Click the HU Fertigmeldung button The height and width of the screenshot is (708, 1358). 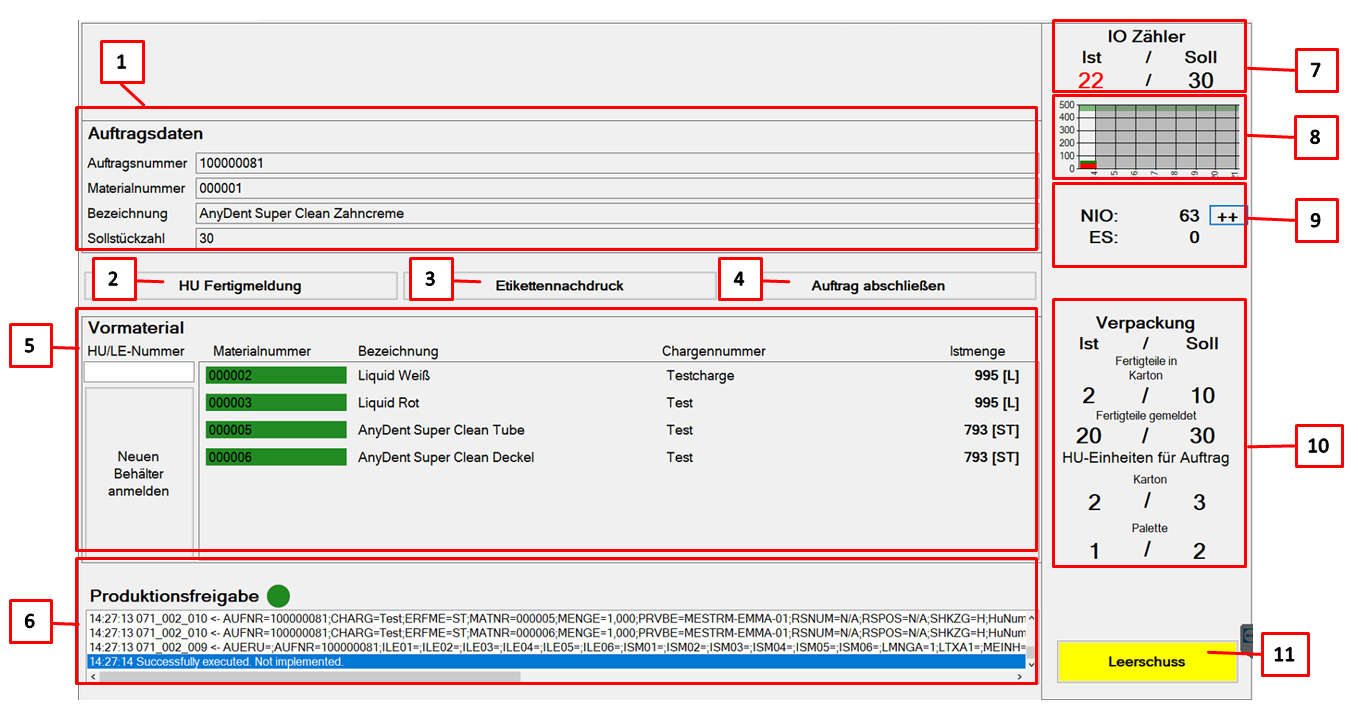pyautogui.click(x=240, y=286)
